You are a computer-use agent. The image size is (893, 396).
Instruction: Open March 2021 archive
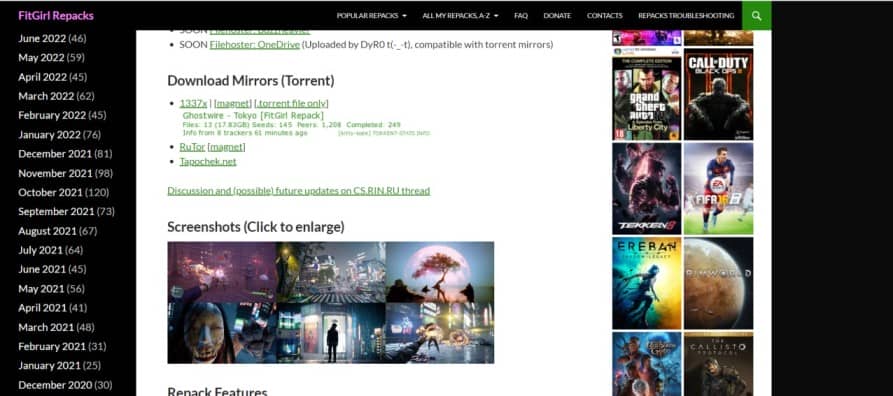coord(46,328)
